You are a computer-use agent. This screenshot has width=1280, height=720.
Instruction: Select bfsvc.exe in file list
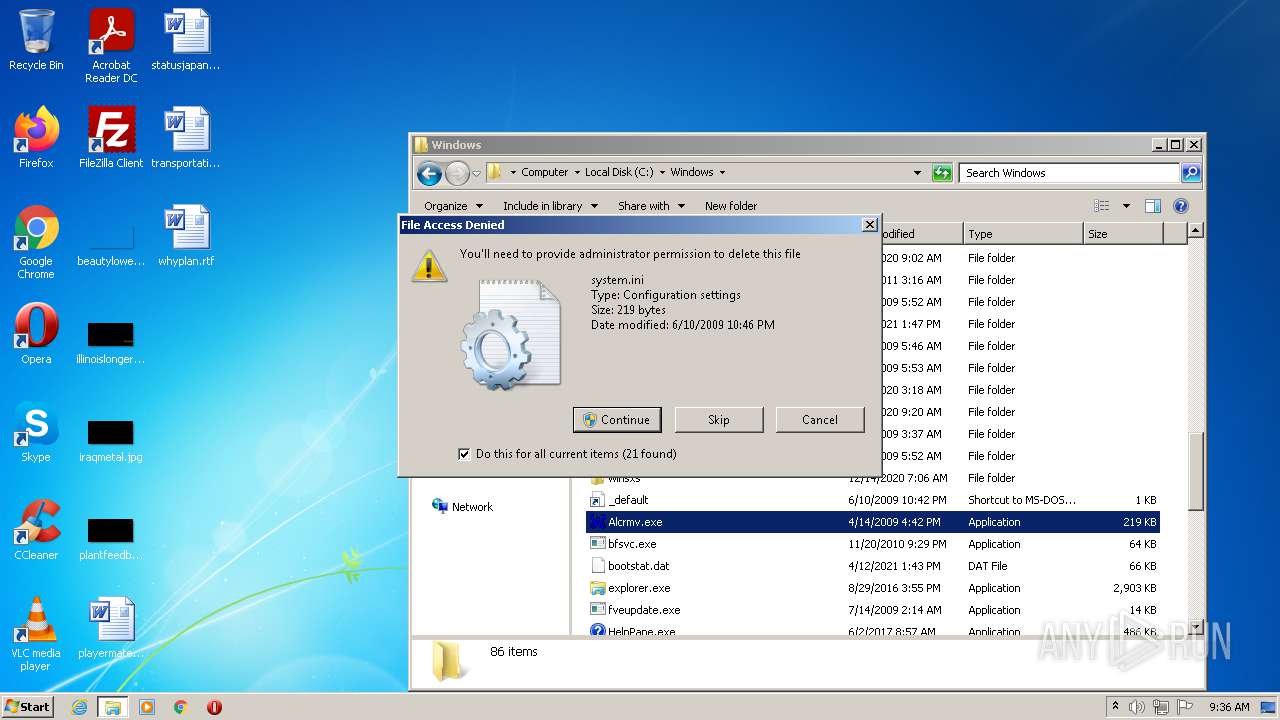tap(872, 544)
